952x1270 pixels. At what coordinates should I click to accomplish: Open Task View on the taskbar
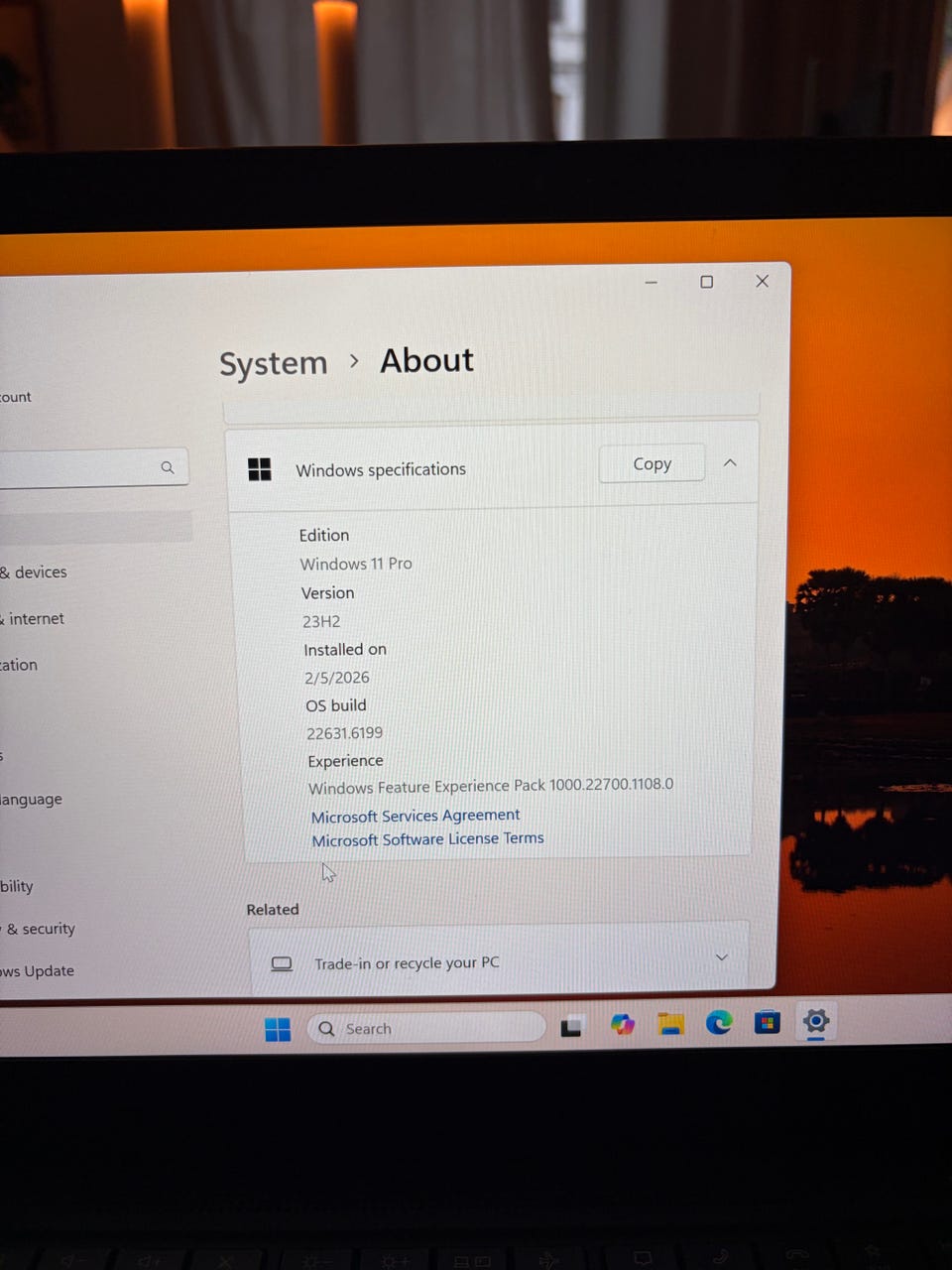(571, 1027)
